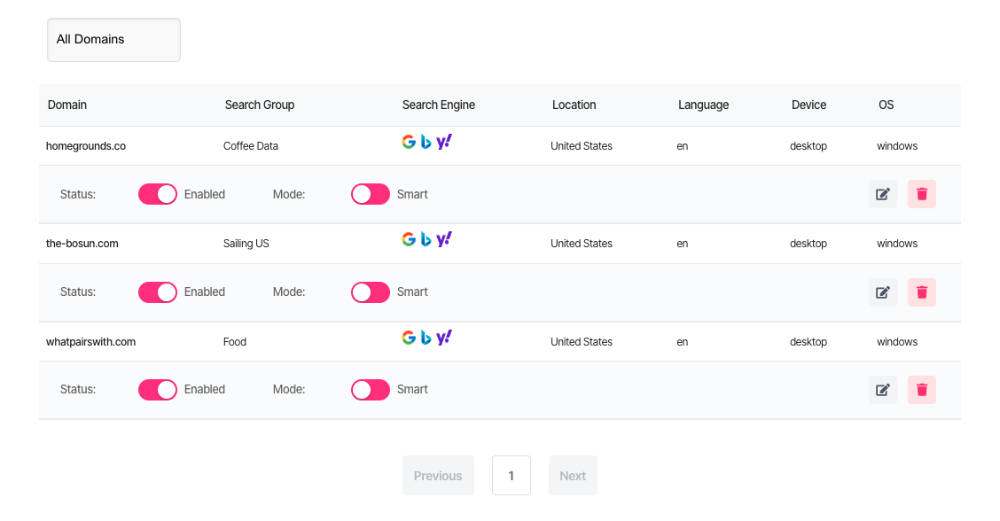Disable the Status toggle for homegrounds.co
Viewport: 1000px width, 521px height.
coord(157,194)
